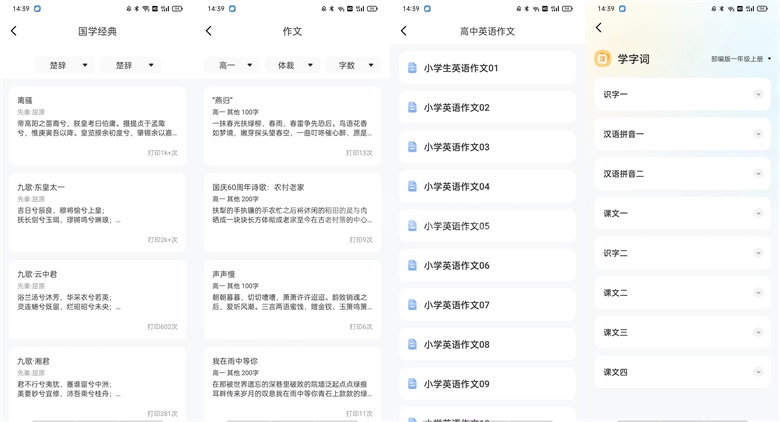The height and width of the screenshot is (422, 780).
Task: Tap document icon of 小学英语作文03
Action: (412, 146)
